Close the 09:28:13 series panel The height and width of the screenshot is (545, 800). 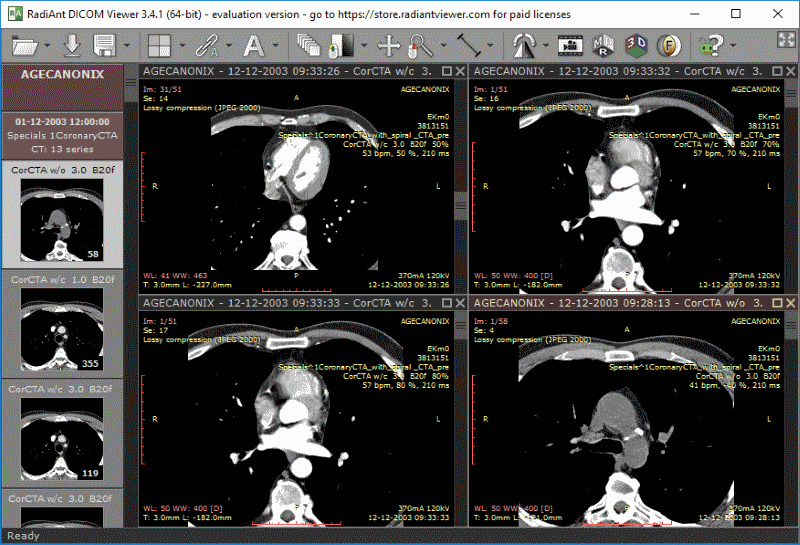[791, 303]
